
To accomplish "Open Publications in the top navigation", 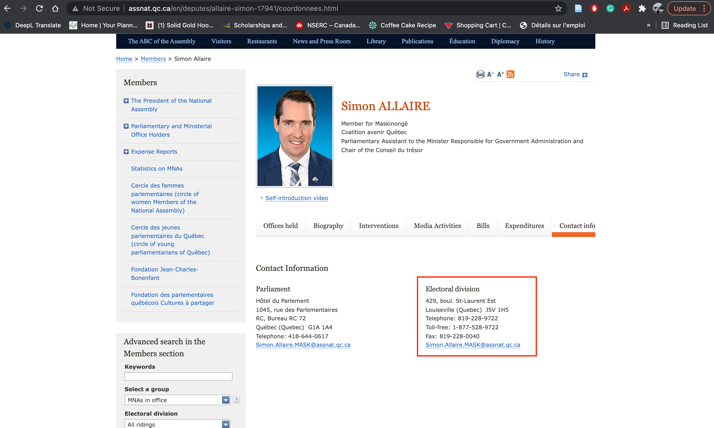I will (x=417, y=41).
